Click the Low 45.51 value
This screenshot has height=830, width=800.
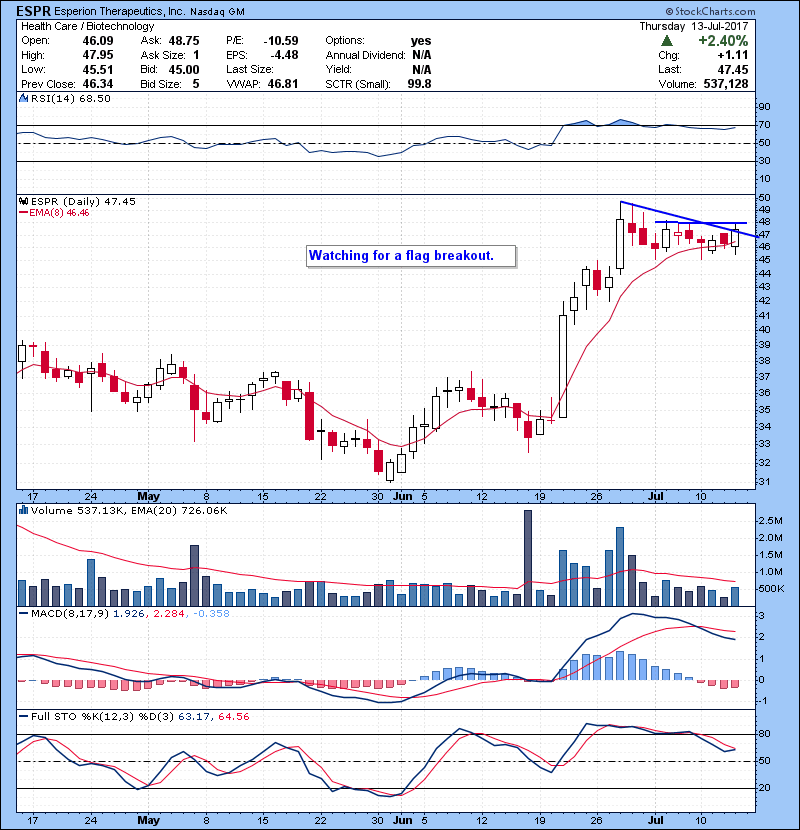[98, 69]
